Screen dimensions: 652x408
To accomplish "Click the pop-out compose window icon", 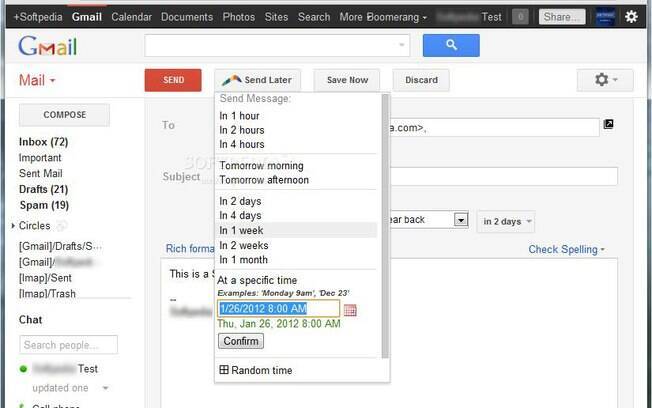I will click(x=608, y=124).
